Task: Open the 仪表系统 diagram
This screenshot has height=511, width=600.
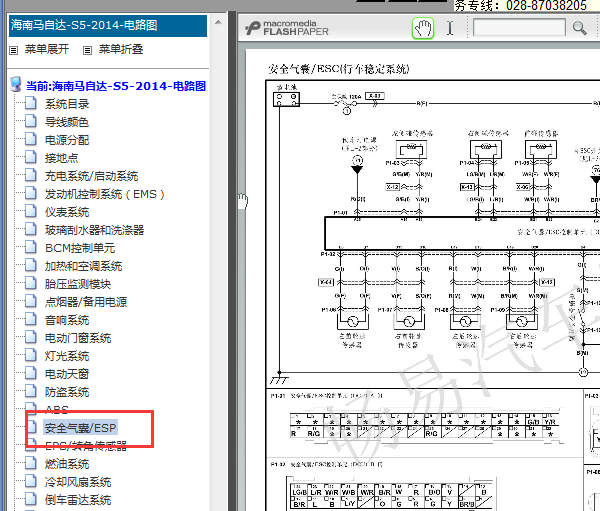Action: (67, 212)
